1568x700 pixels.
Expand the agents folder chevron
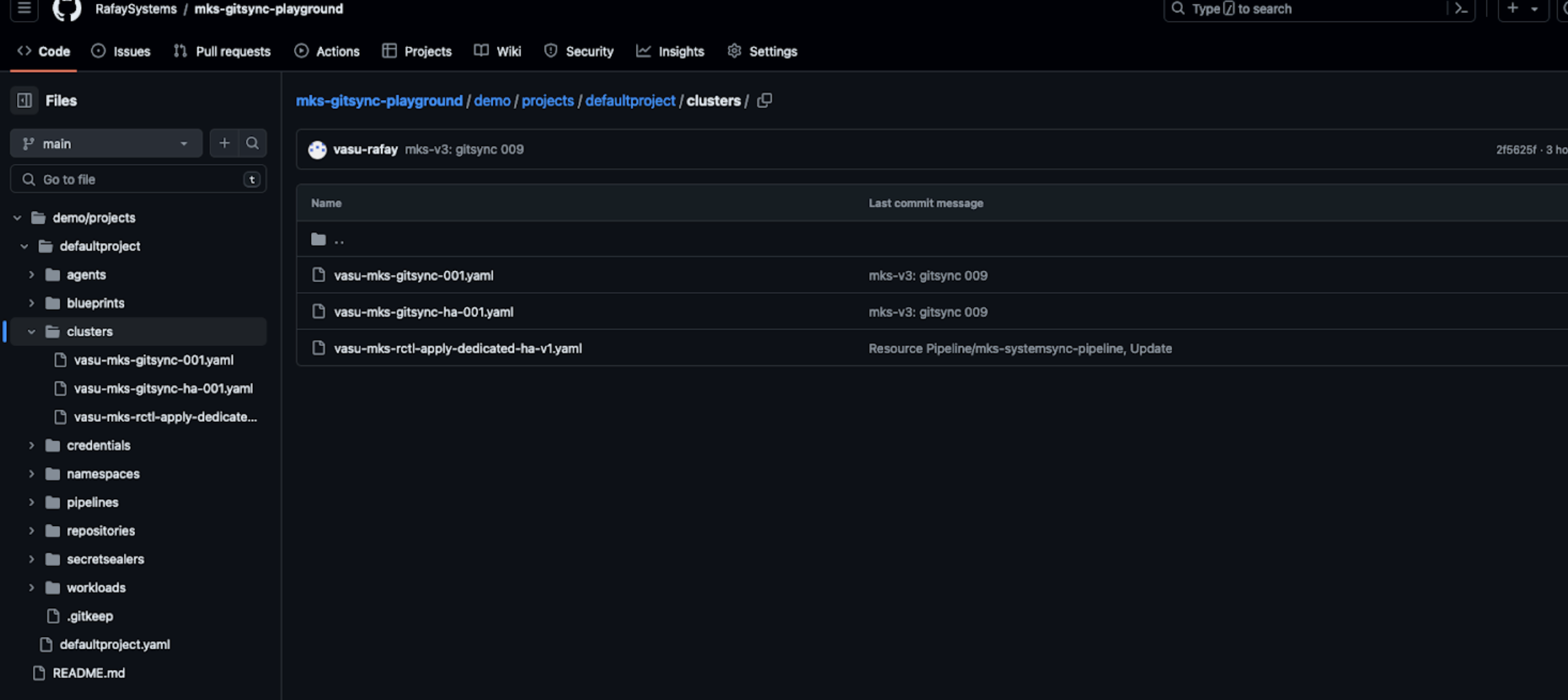[32, 275]
